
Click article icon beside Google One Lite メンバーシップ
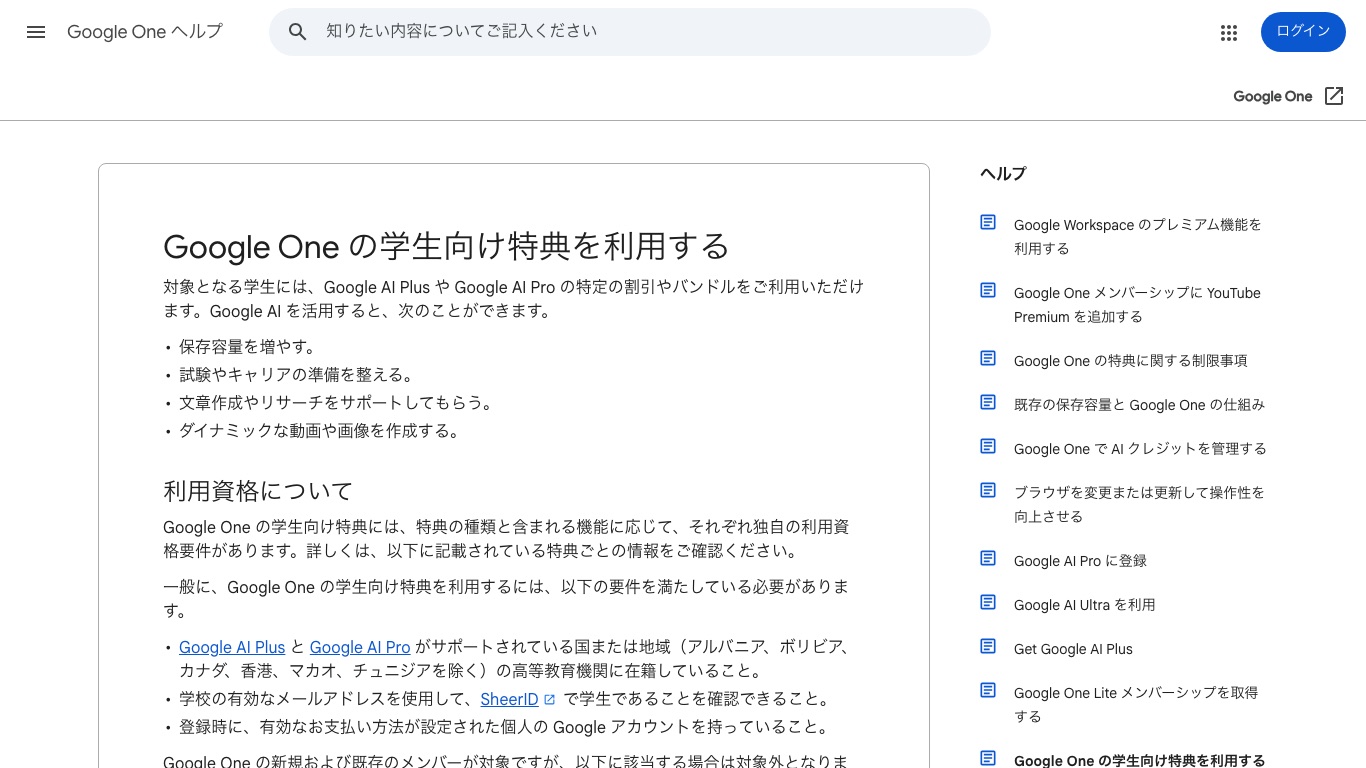pyautogui.click(x=988, y=691)
